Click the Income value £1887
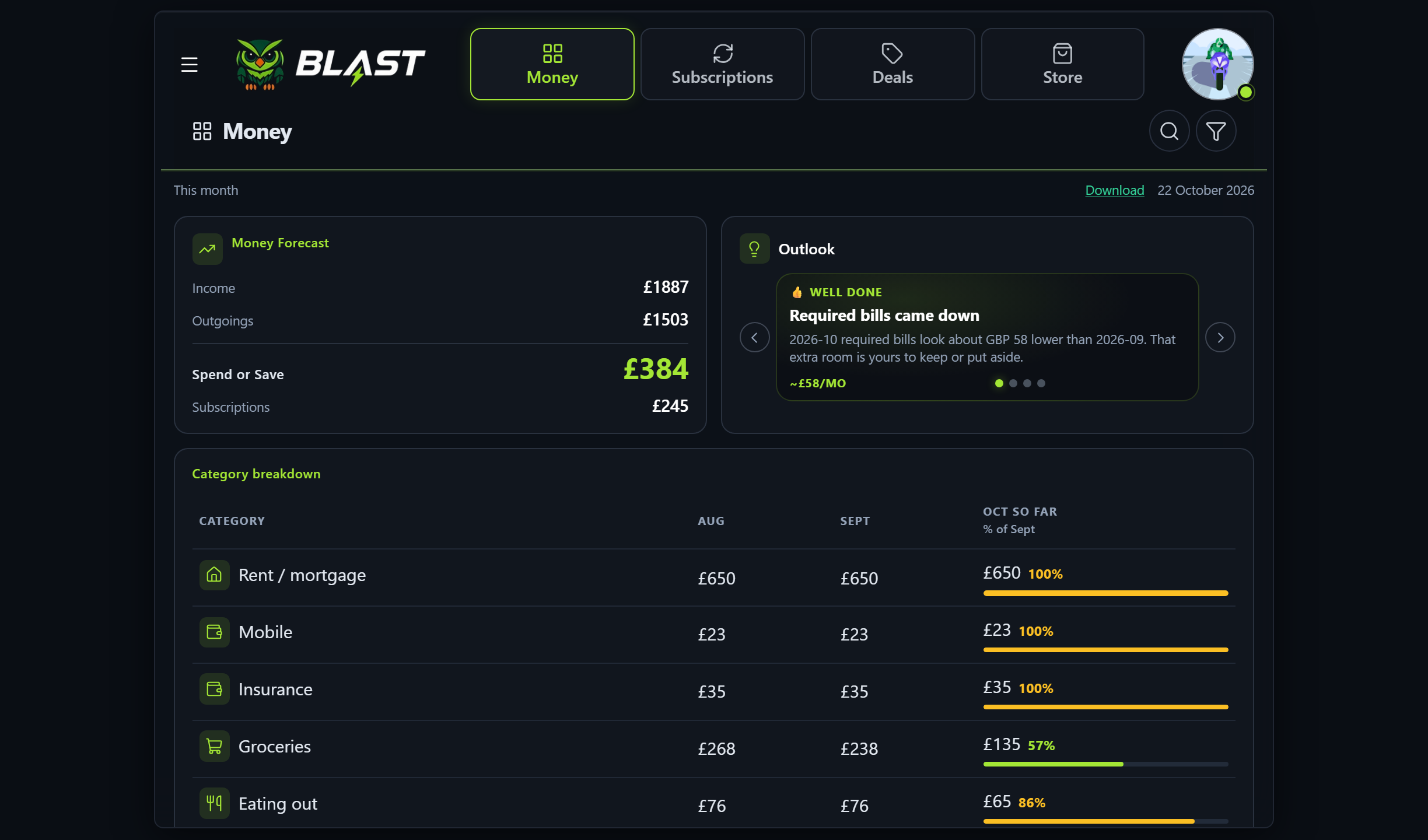1428x840 pixels. (x=666, y=287)
